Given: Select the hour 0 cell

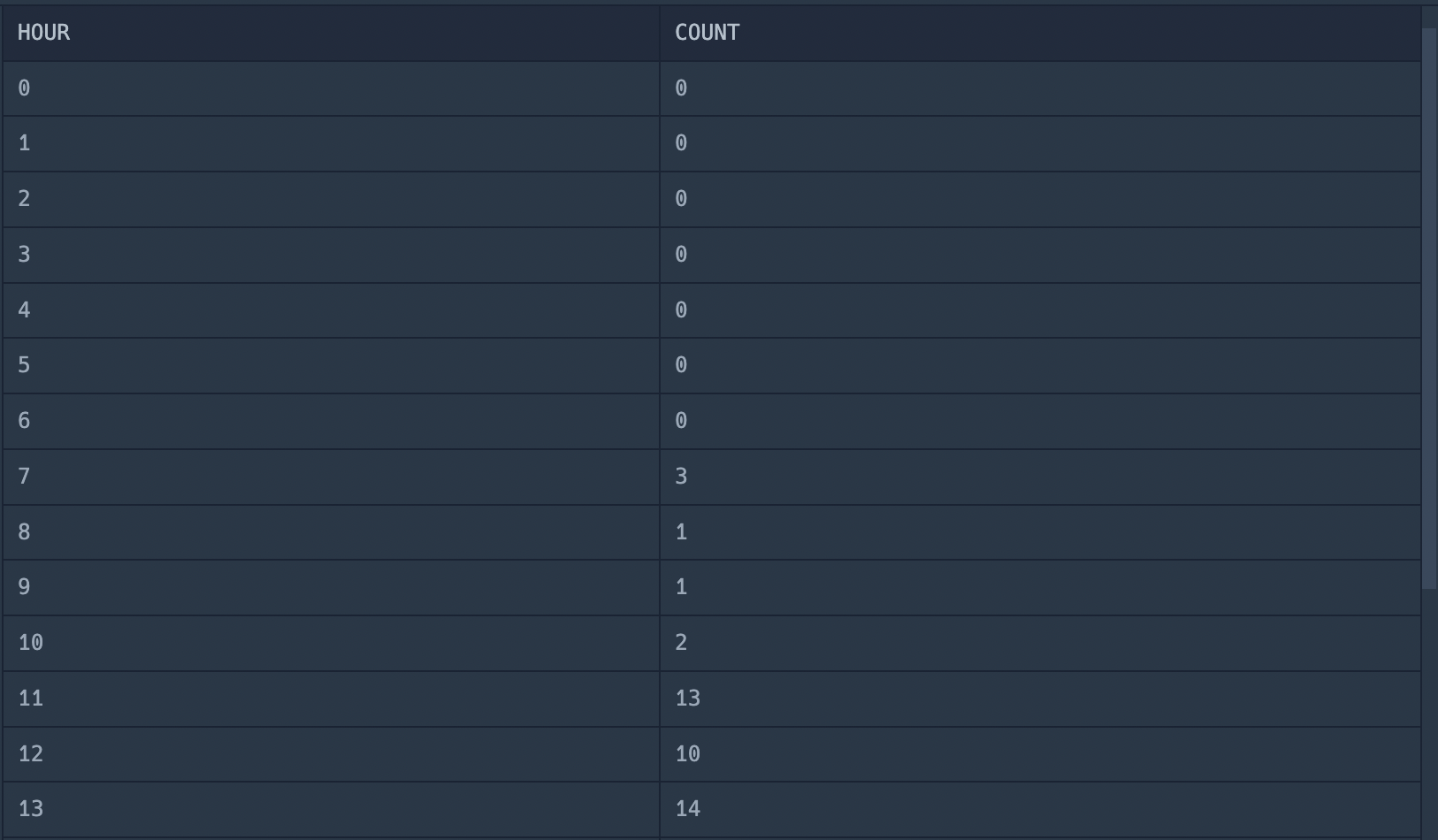Looking at the screenshot, I should point(331,88).
